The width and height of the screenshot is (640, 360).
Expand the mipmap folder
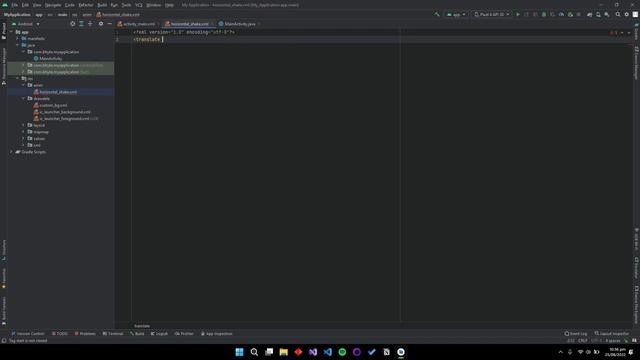(24, 132)
